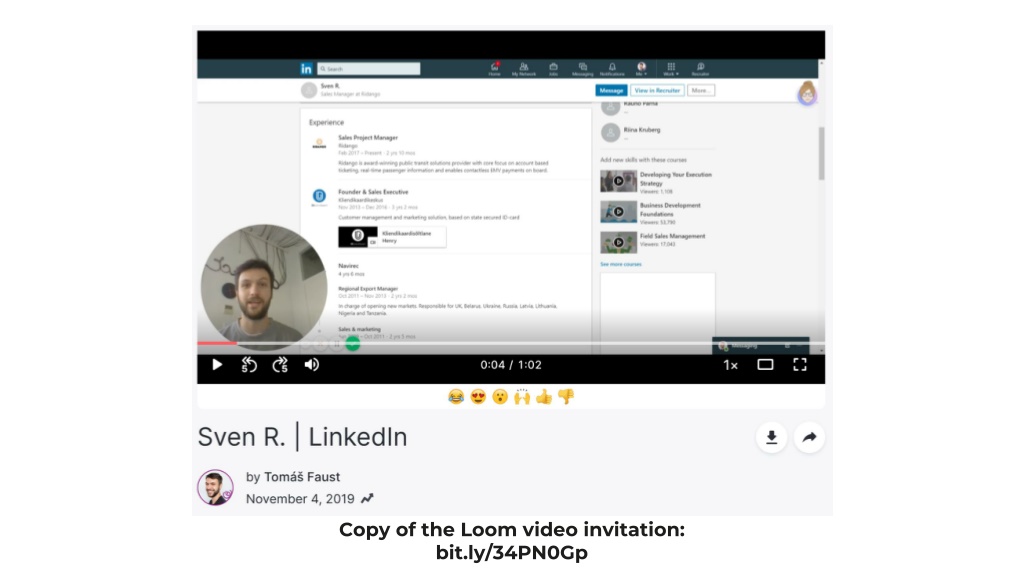Open Riina Kruberg's profile link
1024x576 pixels.
click(642, 130)
